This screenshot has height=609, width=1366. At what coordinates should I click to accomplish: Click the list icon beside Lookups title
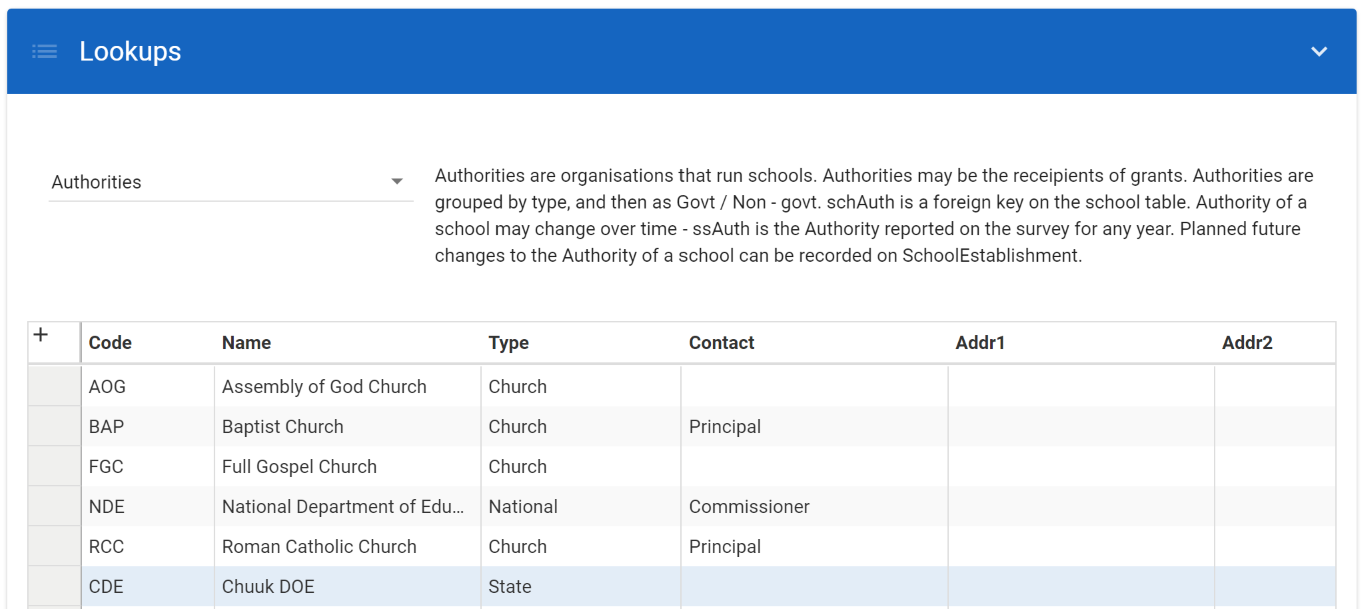pos(44,52)
